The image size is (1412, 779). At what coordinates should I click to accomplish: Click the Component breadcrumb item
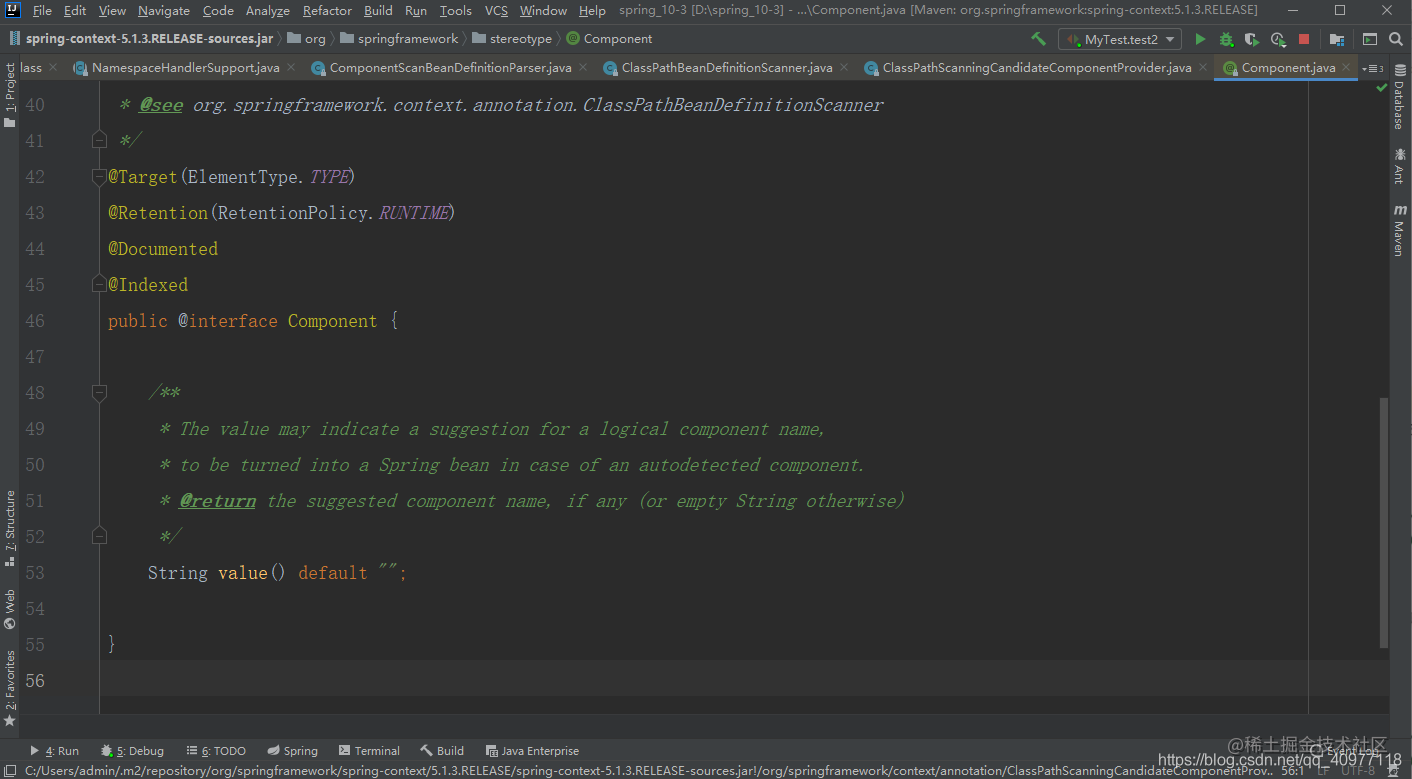[x=609, y=39]
